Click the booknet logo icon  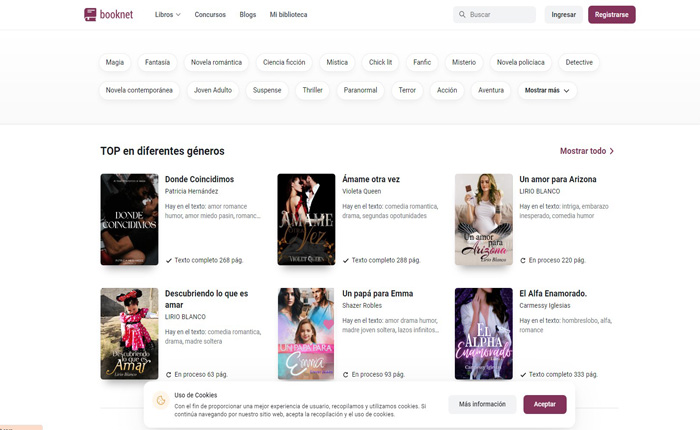coord(91,15)
